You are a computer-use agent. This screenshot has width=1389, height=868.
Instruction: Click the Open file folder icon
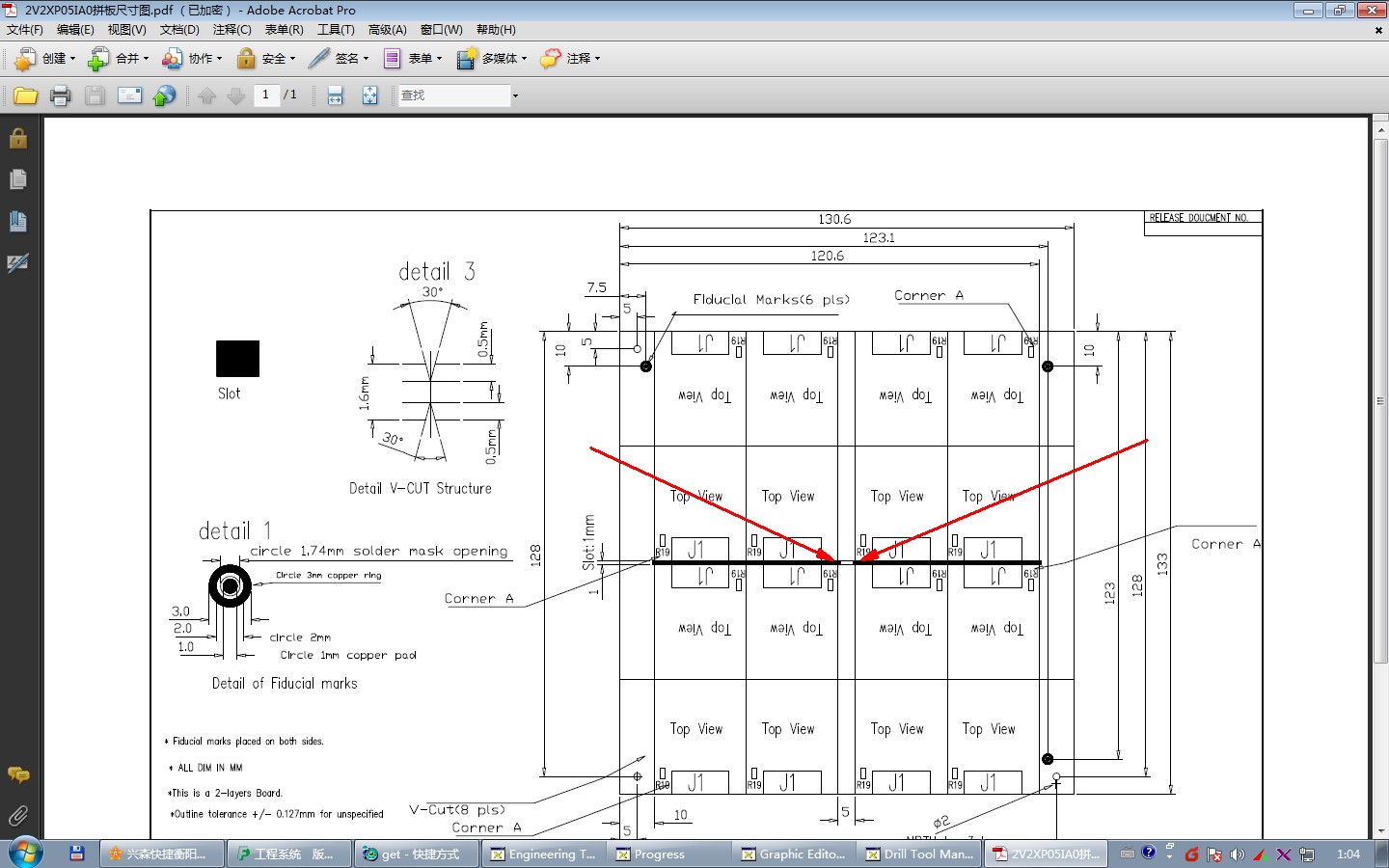[x=25, y=95]
